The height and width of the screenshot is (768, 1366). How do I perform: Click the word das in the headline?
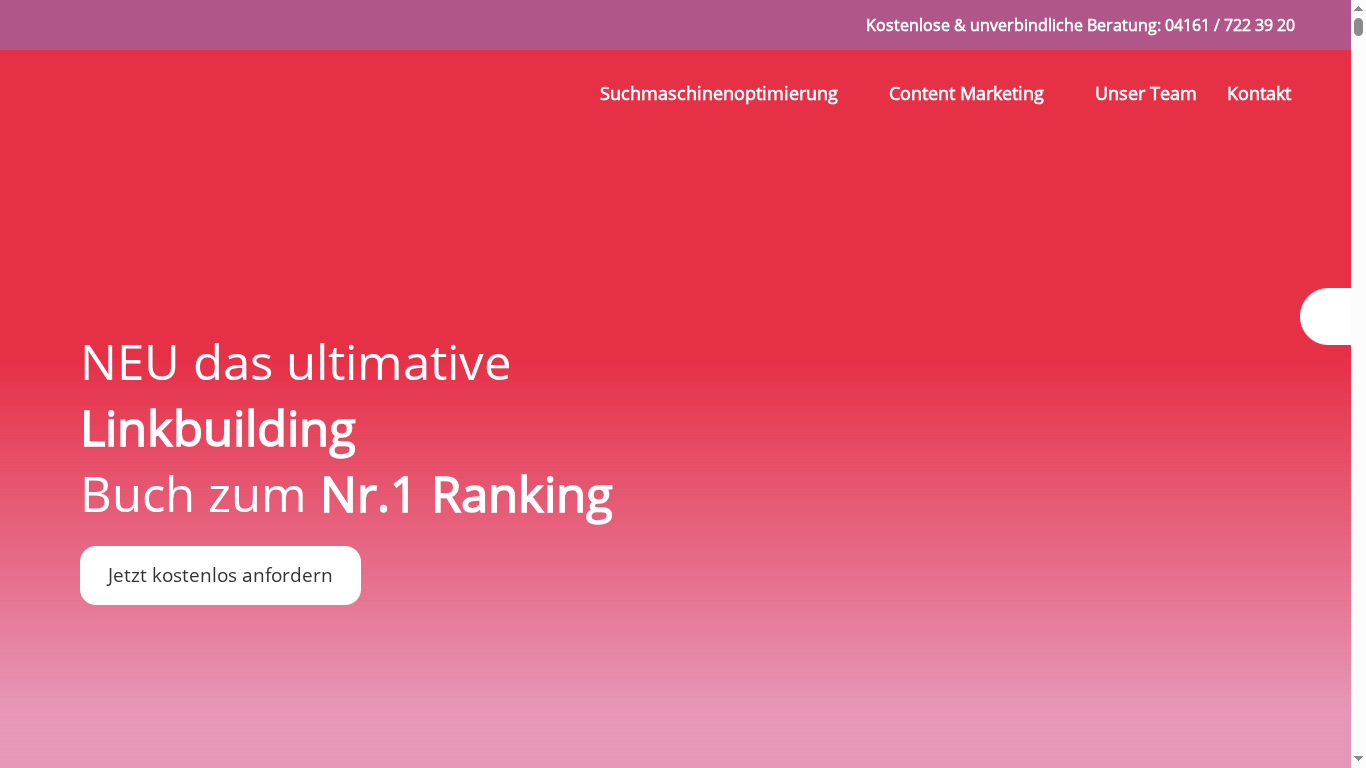coord(232,362)
